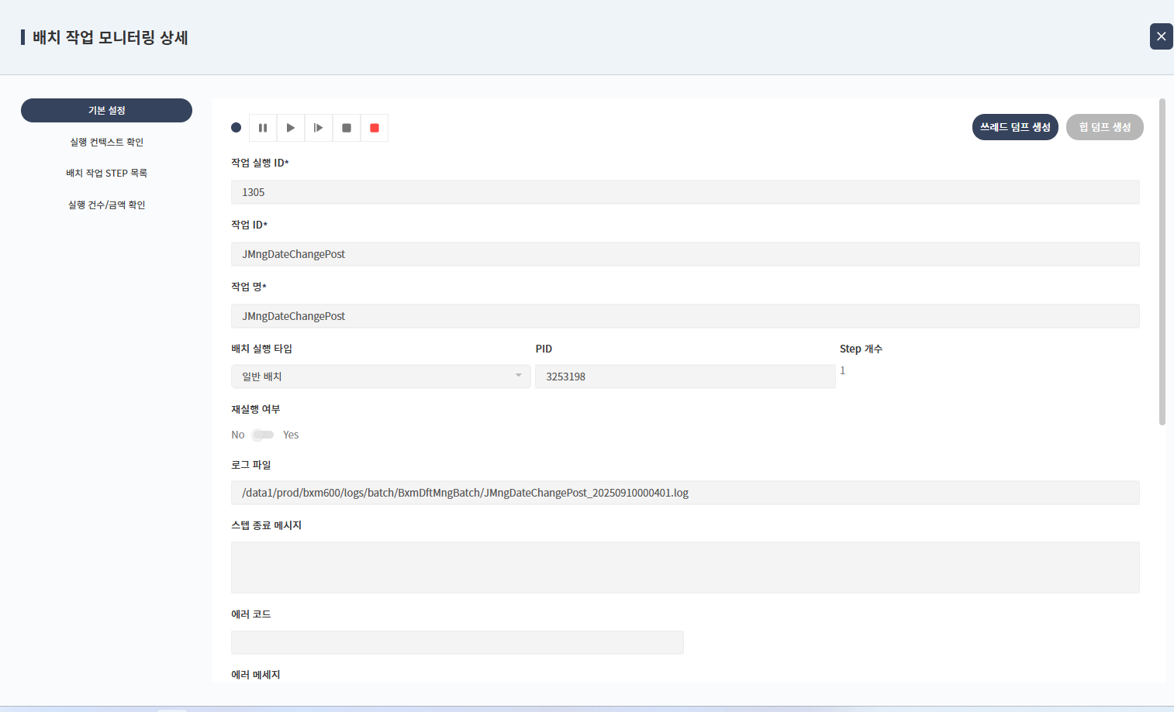Viewport: 1174px width, 712px height.
Task: Open the 실행 컨텍스트 확인 tab
Action: (x=106, y=142)
